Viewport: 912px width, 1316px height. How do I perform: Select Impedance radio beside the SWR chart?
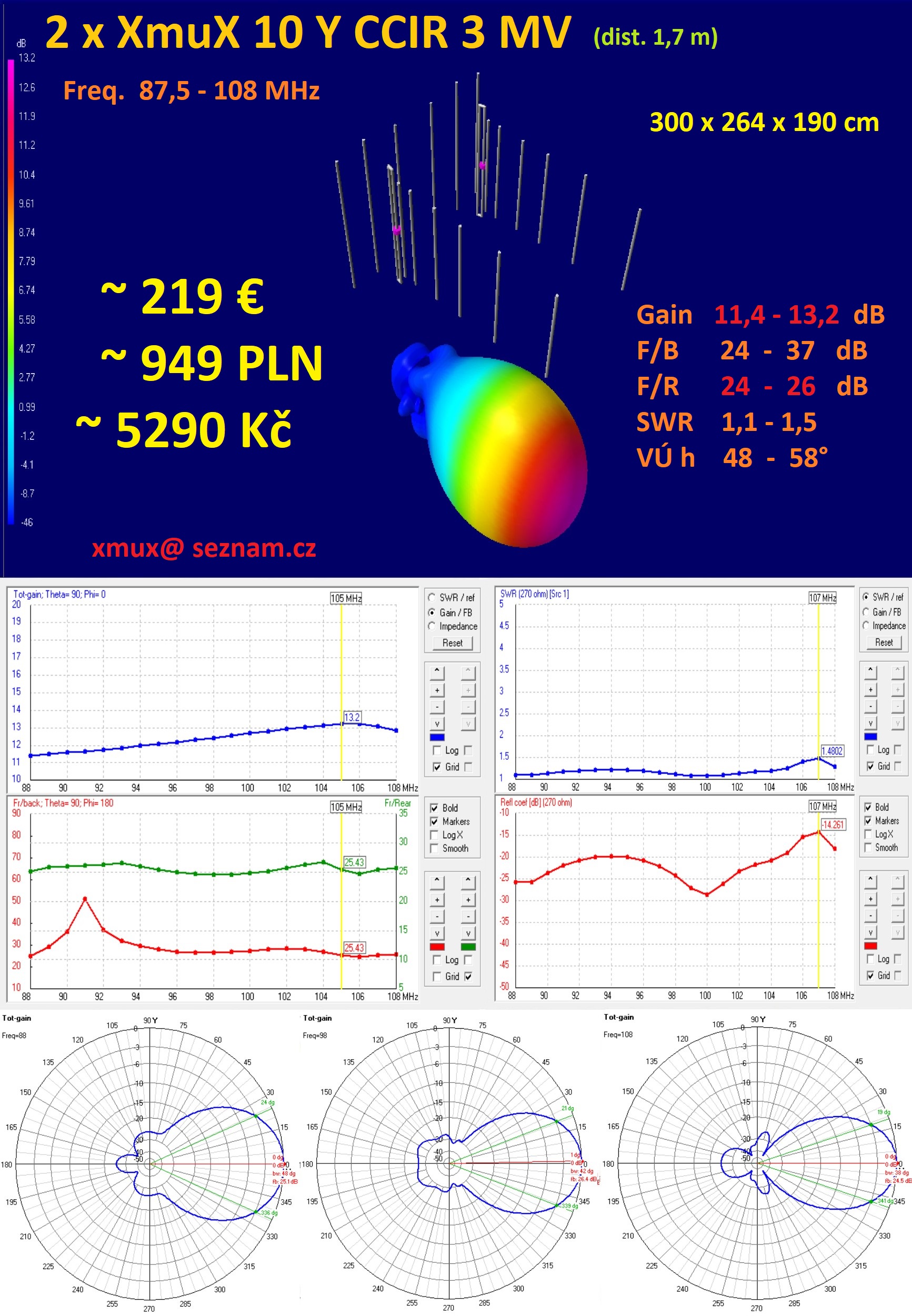(x=866, y=626)
